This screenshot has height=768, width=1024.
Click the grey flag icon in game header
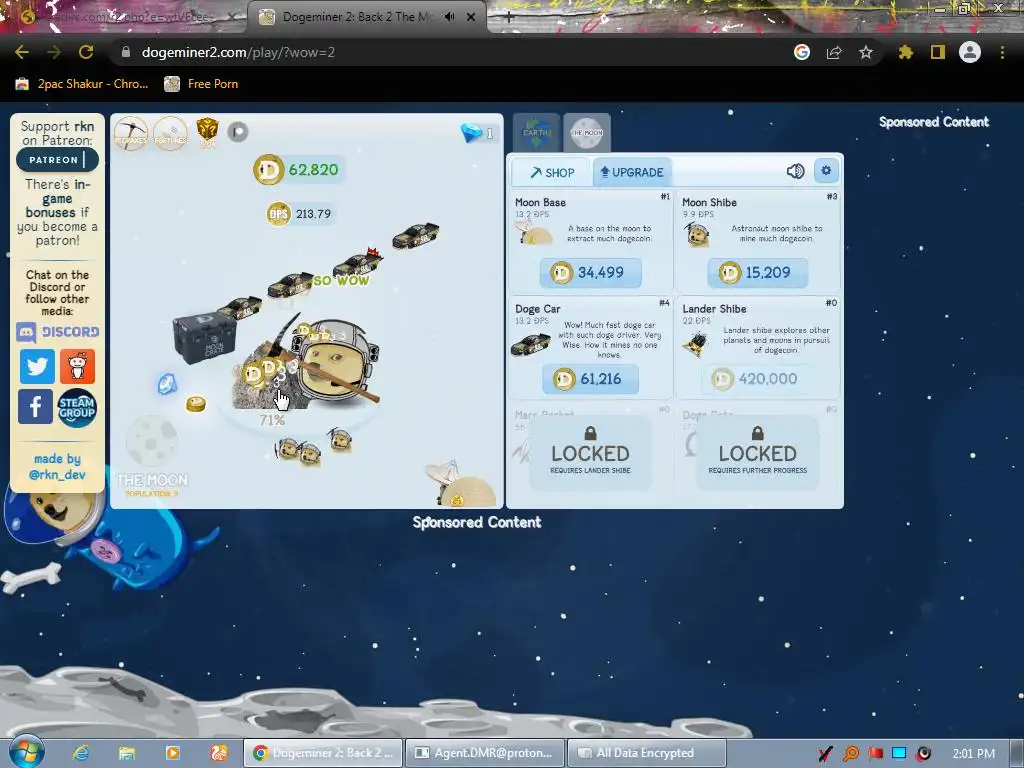(x=238, y=132)
